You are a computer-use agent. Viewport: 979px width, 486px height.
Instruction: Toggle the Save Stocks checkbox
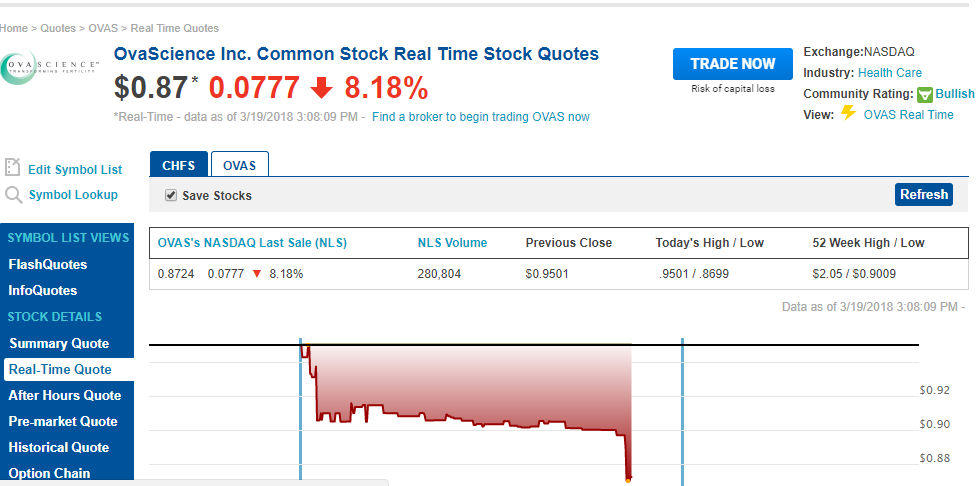pyautogui.click(x=171, y=195)
